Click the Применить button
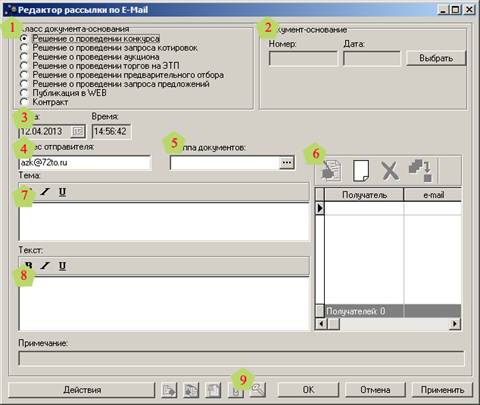This screenshot has width=480, height=405. pos(442,390)
